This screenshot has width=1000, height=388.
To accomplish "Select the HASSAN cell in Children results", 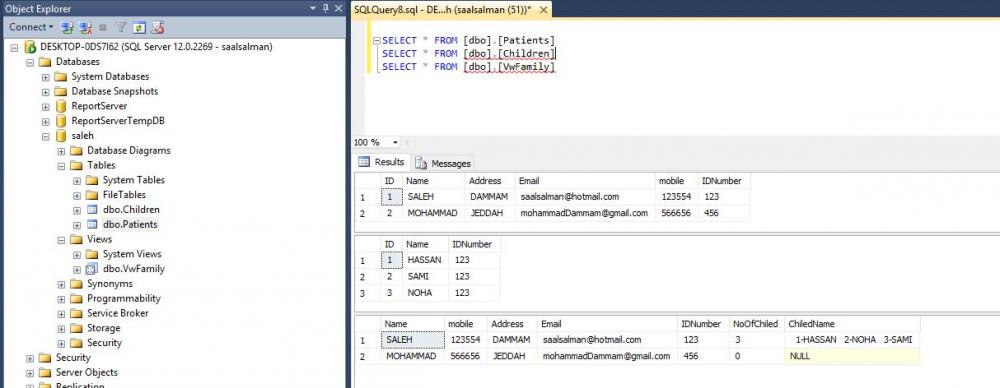I will [425, 260].
